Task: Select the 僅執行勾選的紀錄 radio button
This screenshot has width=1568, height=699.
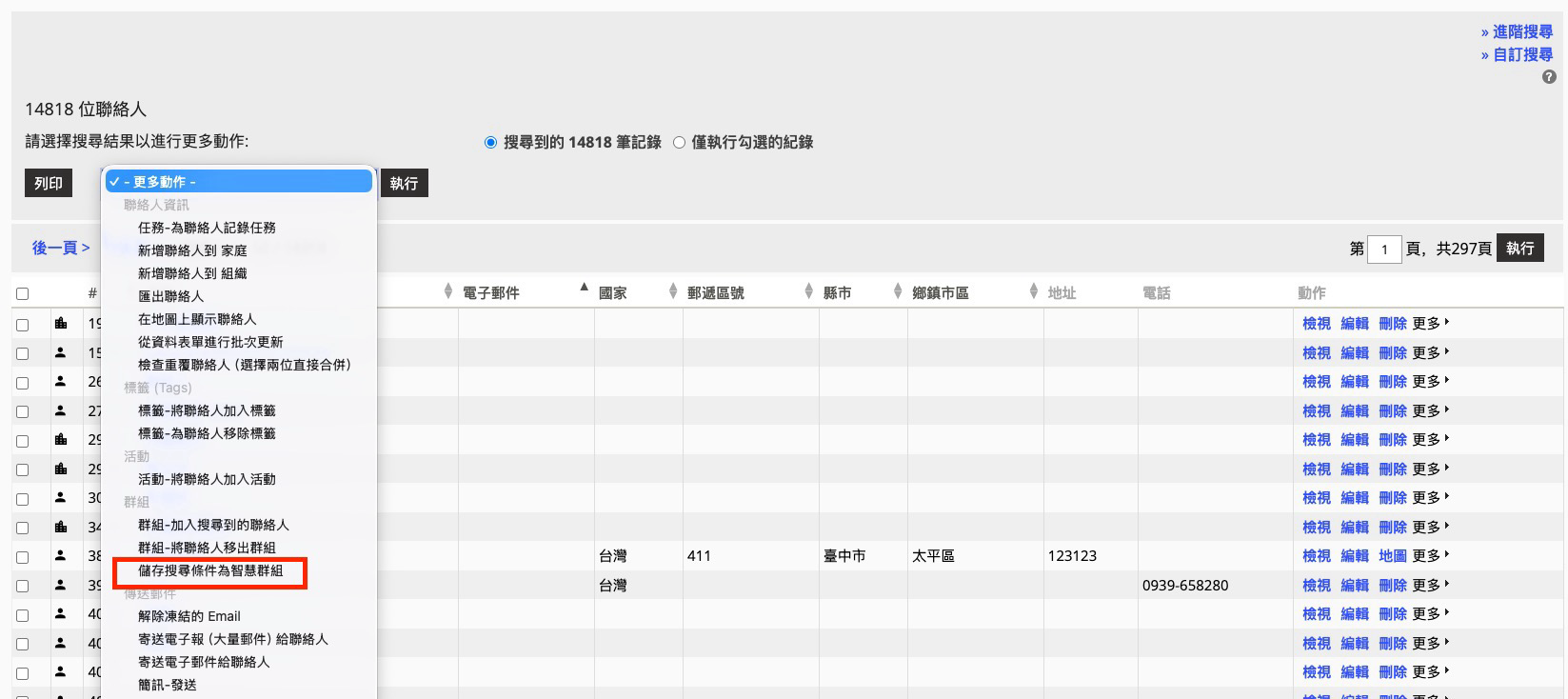Action: coord(679,143)
